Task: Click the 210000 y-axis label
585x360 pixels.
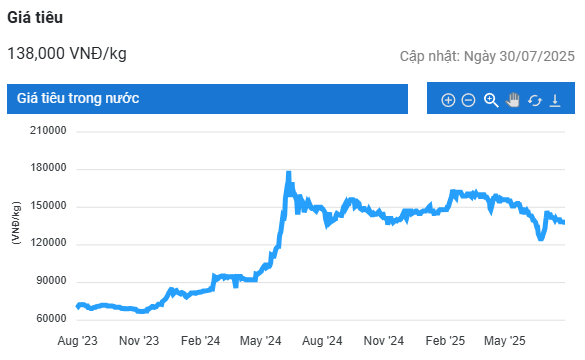Action: (x=48, y=131)
